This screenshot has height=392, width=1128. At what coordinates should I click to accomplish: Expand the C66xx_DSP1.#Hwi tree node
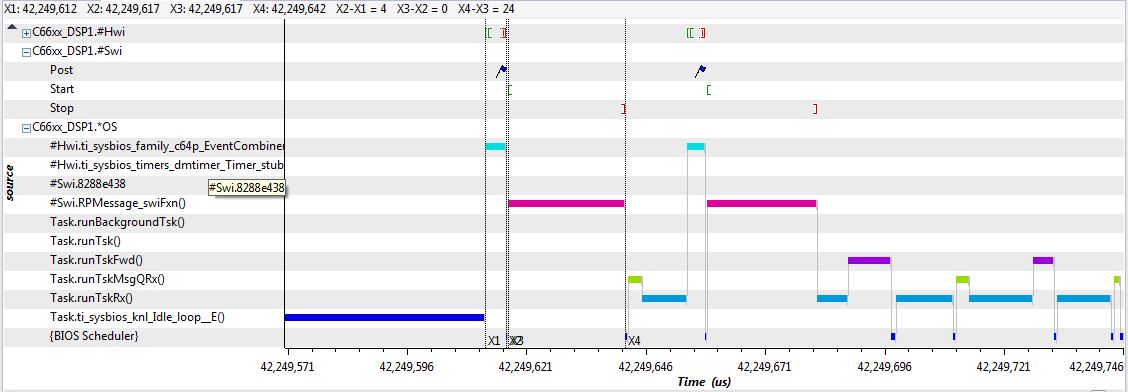[x=27, y=33]
